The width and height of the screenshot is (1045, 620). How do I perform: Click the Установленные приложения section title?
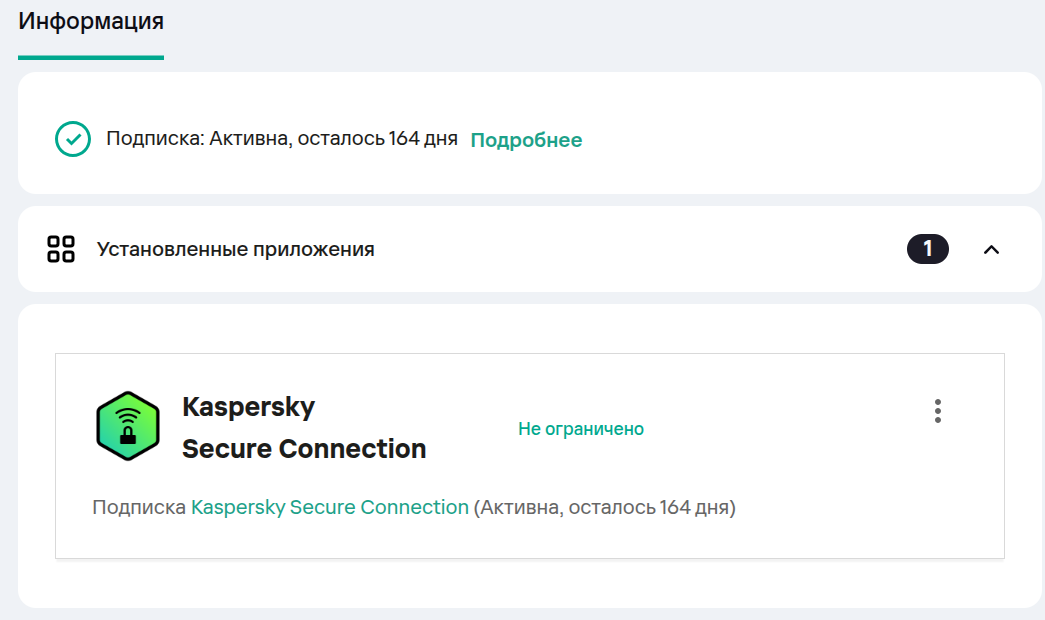[235, 249]
